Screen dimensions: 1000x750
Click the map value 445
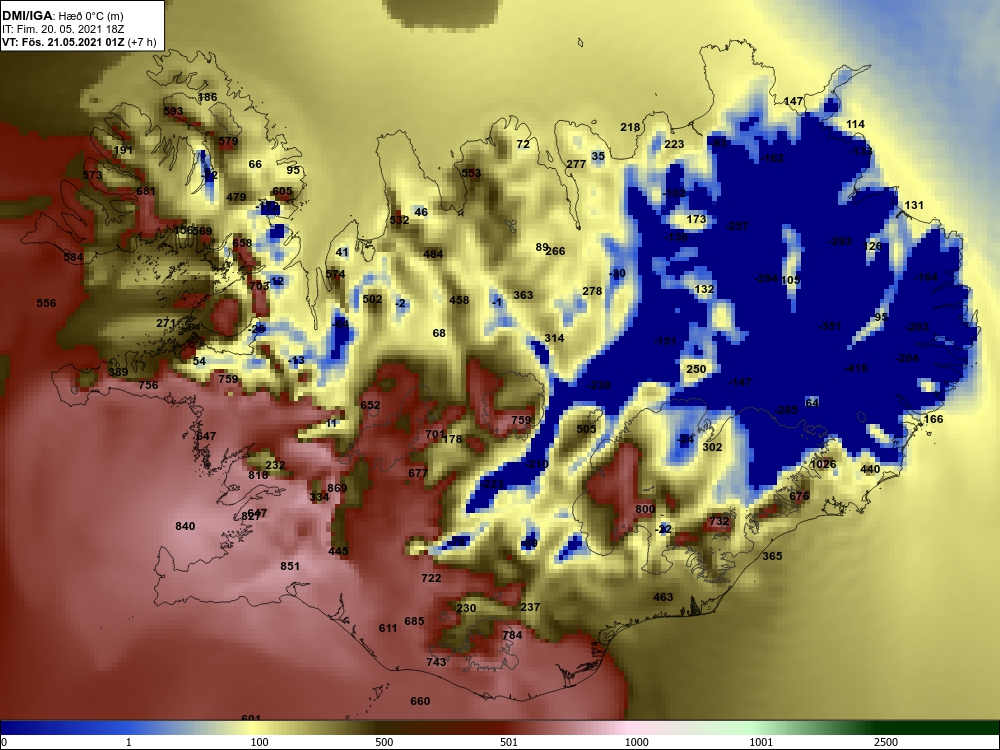tap(338, 552)
